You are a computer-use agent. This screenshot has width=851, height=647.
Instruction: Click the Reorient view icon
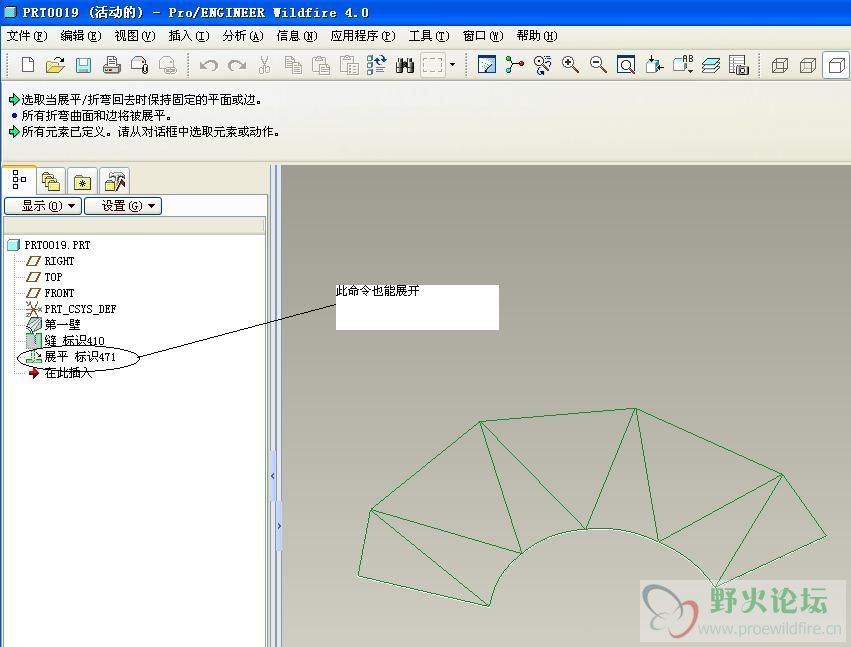(654, 65)
